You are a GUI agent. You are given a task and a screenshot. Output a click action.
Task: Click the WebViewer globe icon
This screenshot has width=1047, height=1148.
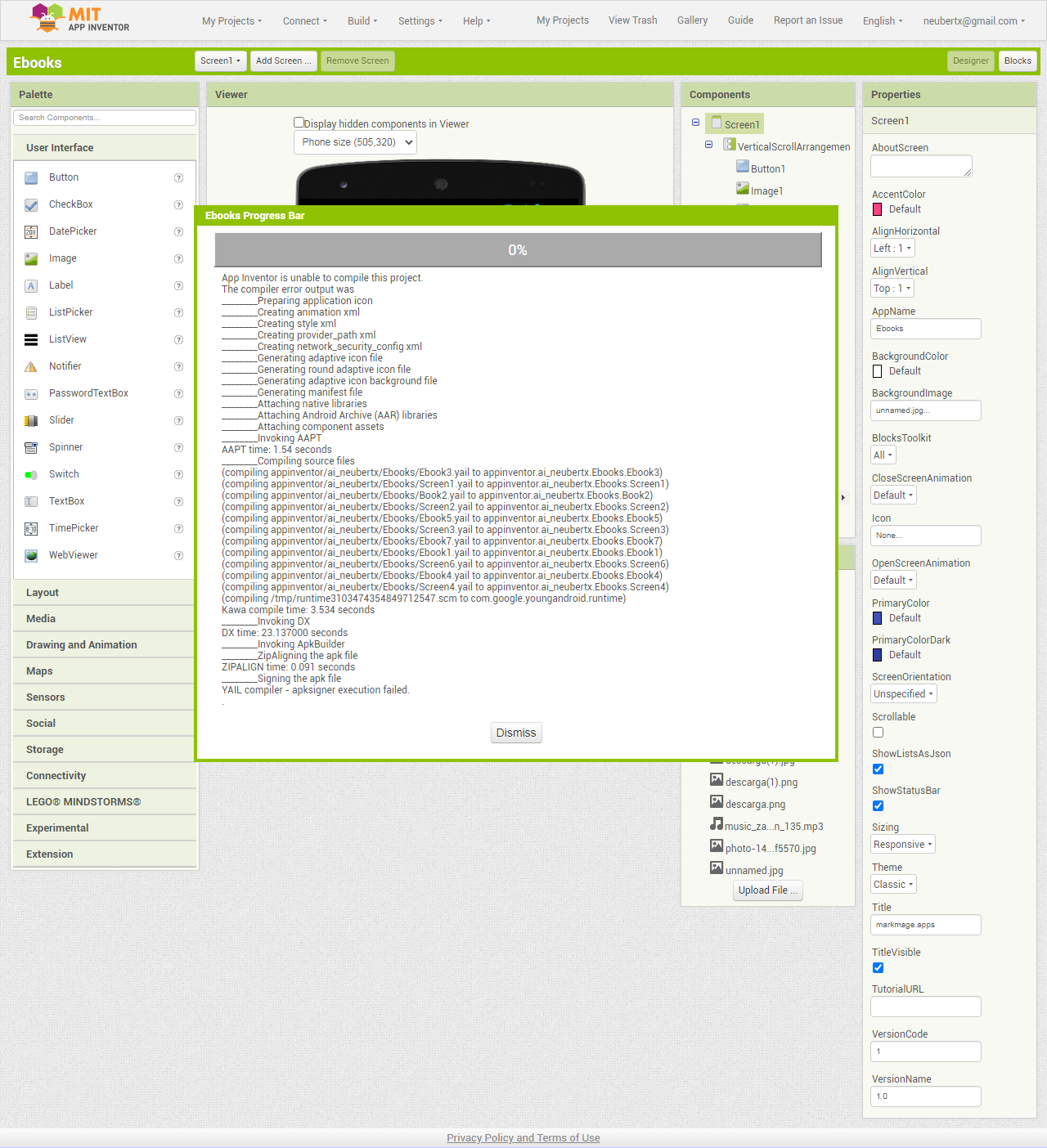point(31,555)
